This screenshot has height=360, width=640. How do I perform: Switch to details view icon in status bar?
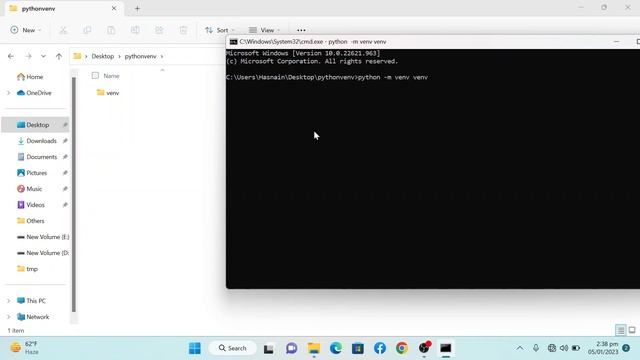tap(620, 330)
